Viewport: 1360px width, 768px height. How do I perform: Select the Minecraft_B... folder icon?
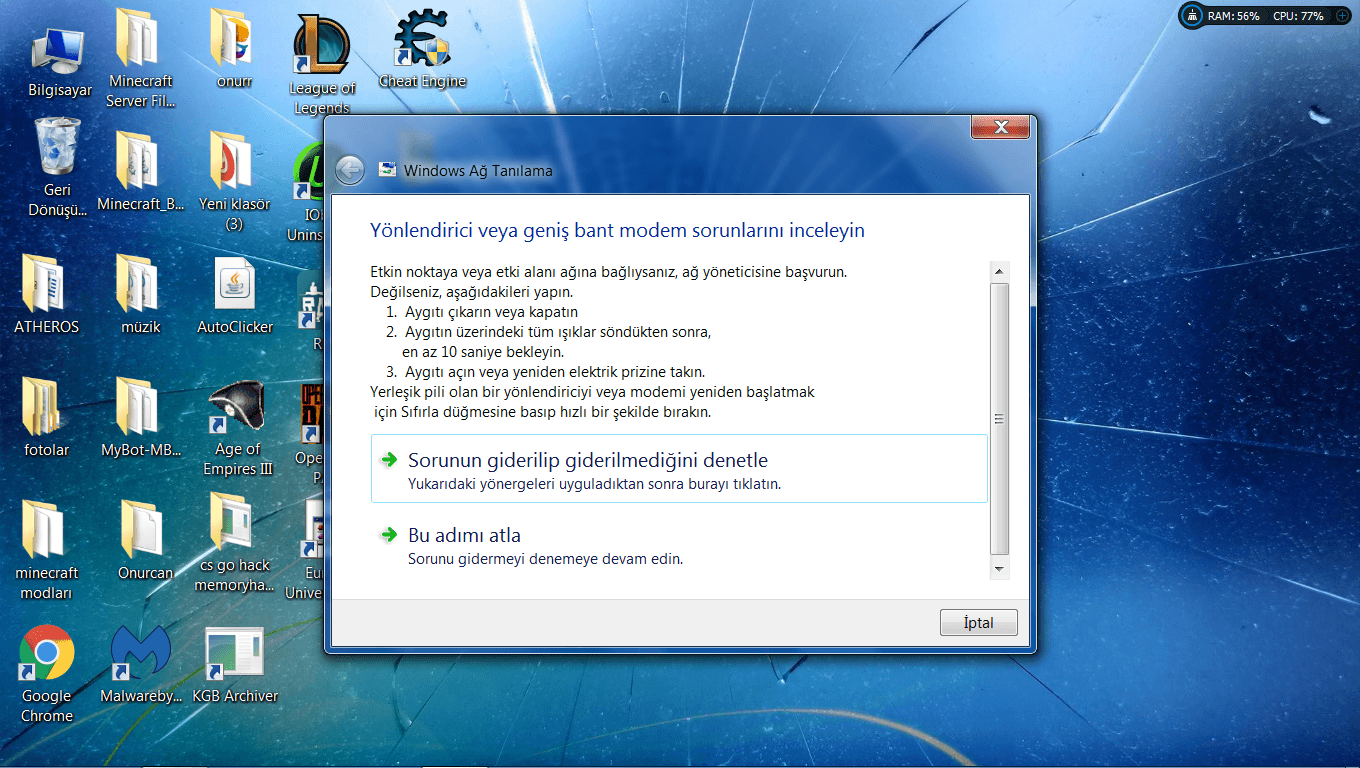(x=140, y=171)
